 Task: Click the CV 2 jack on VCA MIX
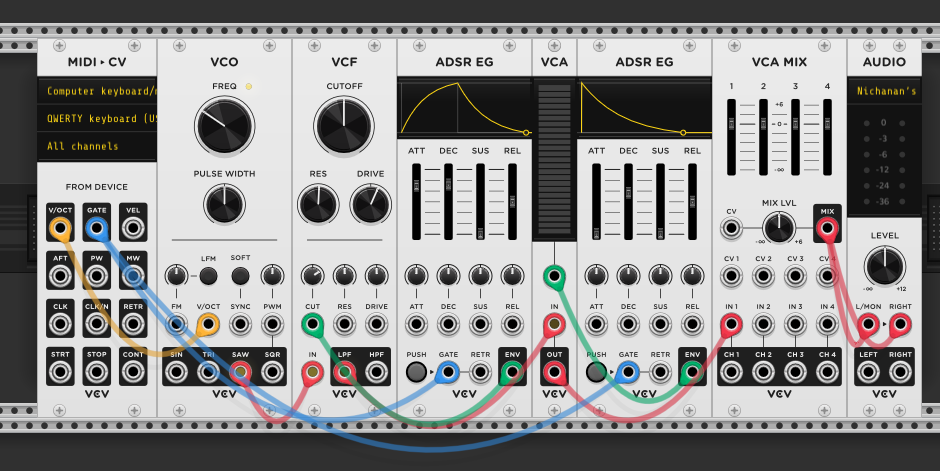[x=763, y=276]
